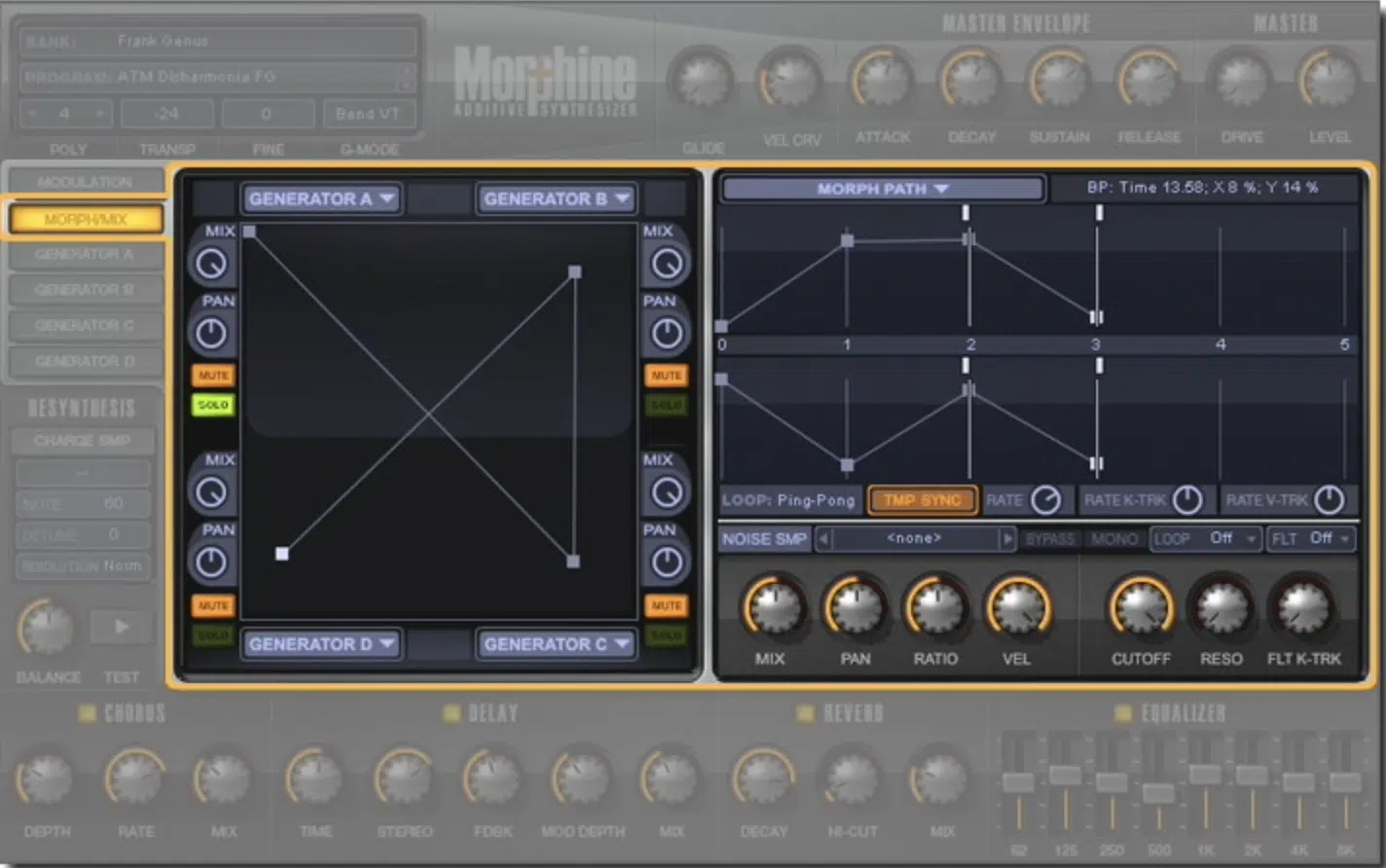The height and width of the screenshot is (868, 1386).
Task: Open the GENERATOR B dropdown
Action: coord(557,199)
